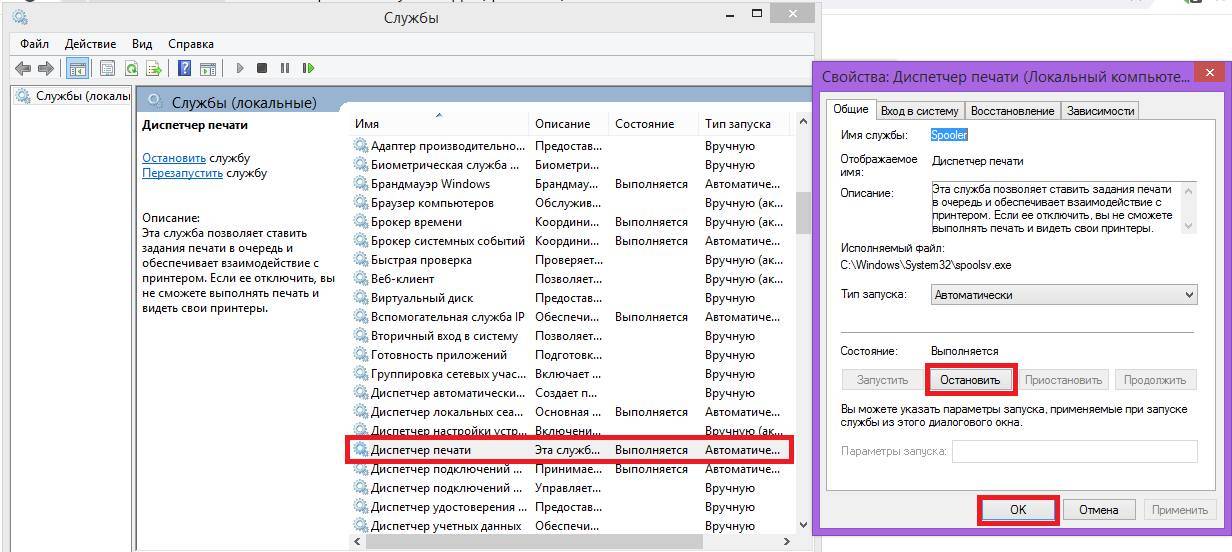Click the services list vertical scrollbar down arrow
The image size is (1232, 552).
click(x=802, y=524)
